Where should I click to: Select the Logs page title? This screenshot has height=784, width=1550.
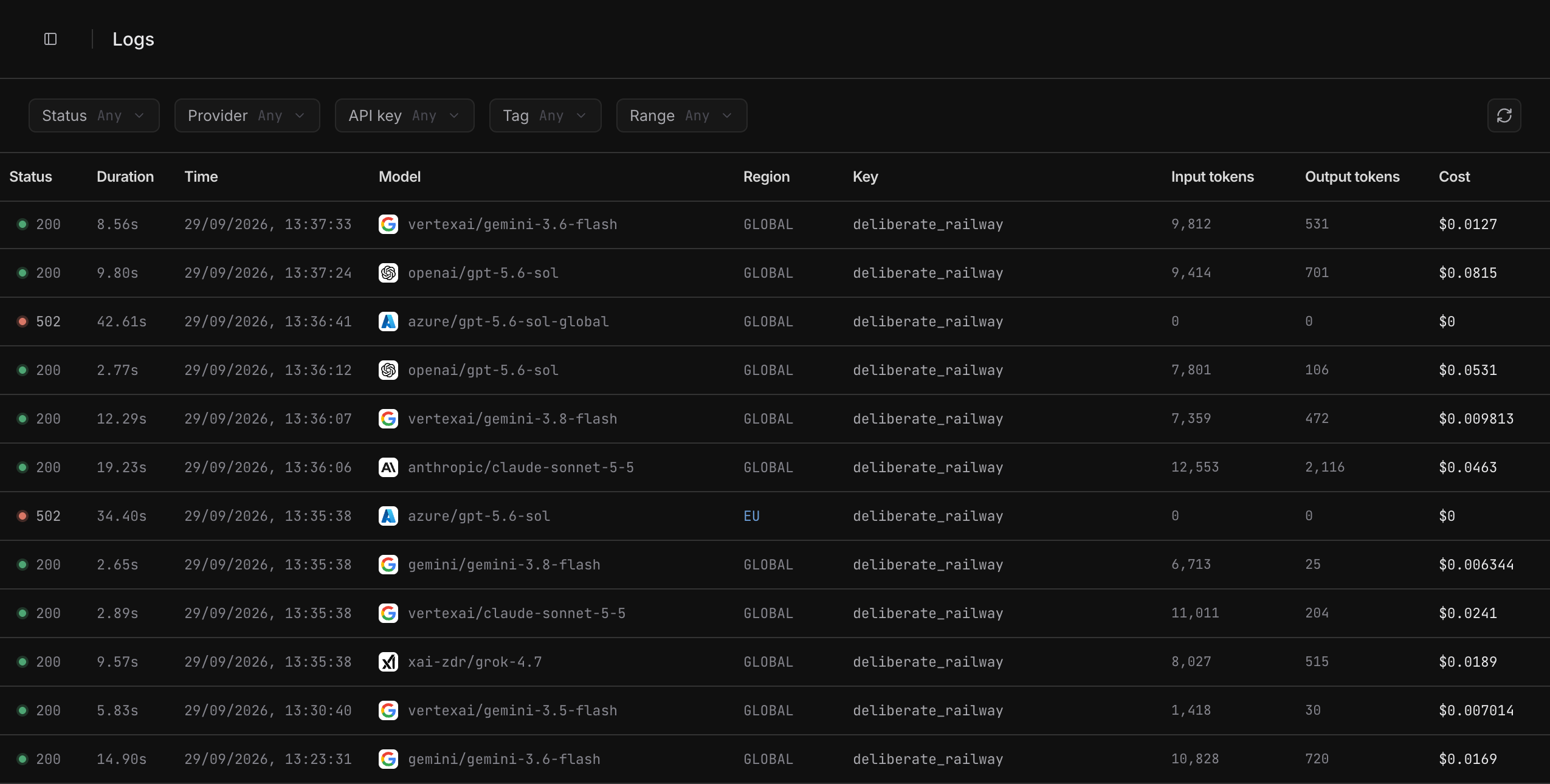133,40
